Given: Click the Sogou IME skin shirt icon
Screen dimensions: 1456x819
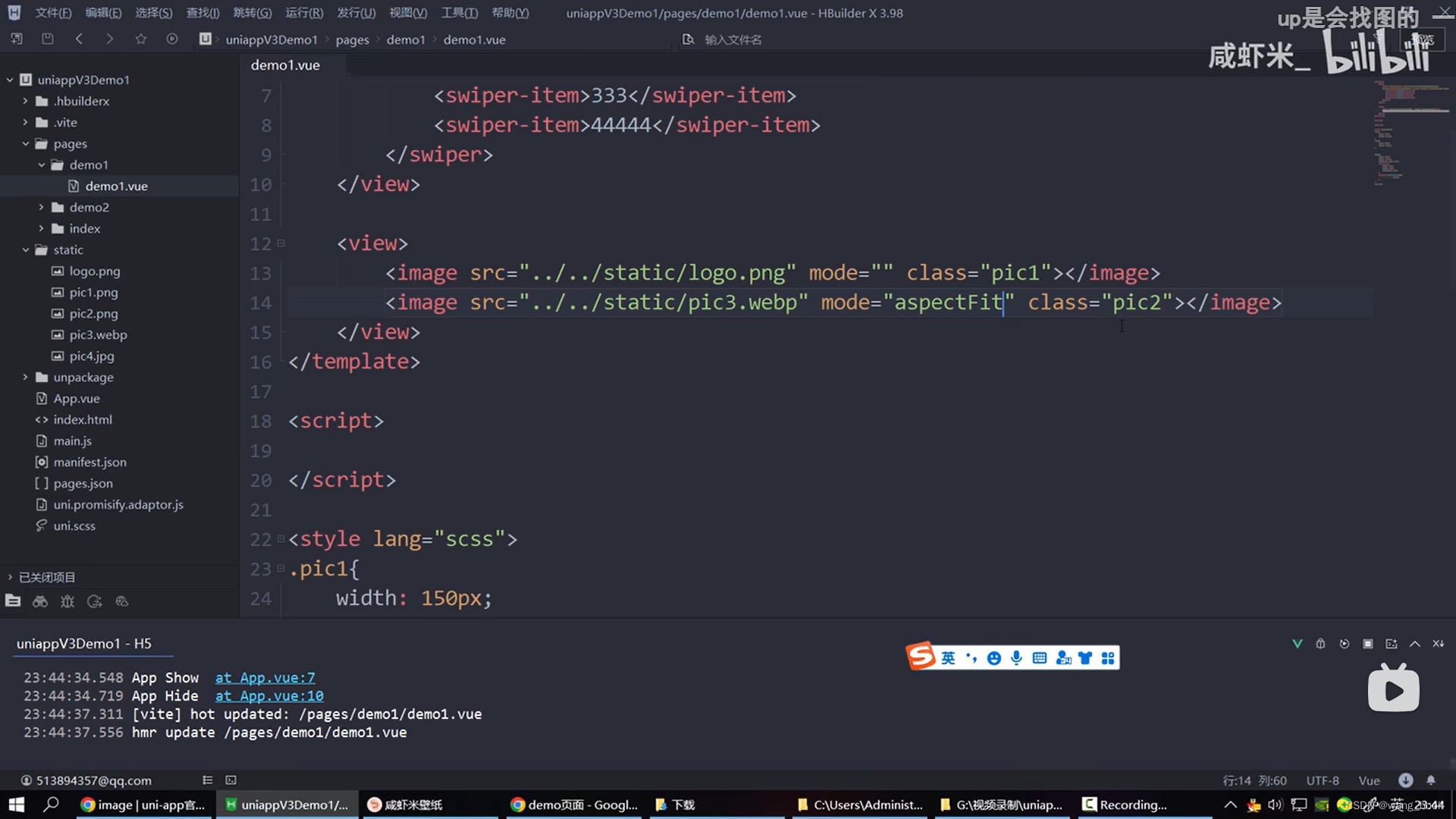Looking at the screenshot, I should [1085, 657].
